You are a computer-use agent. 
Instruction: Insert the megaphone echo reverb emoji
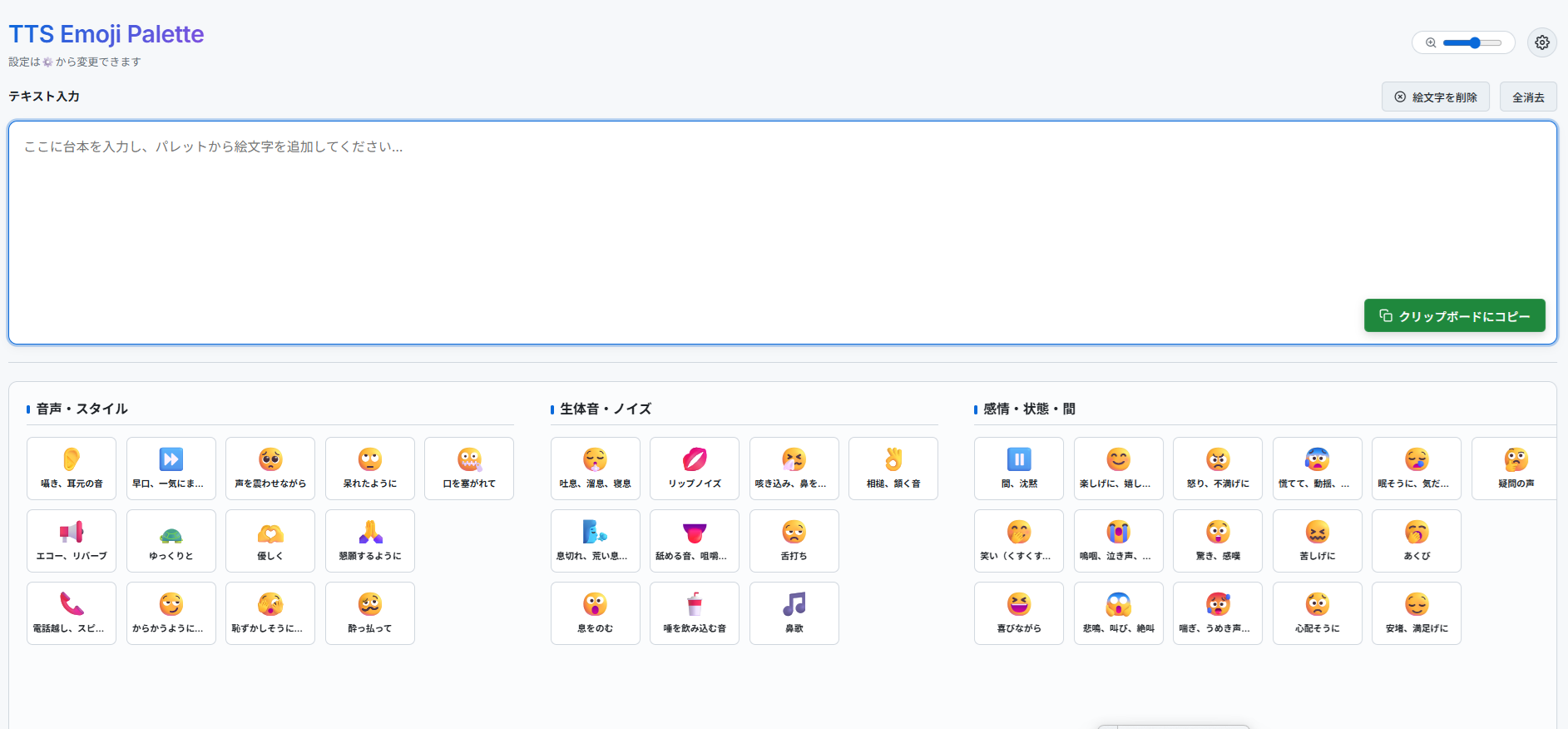(x=72, y=540)
